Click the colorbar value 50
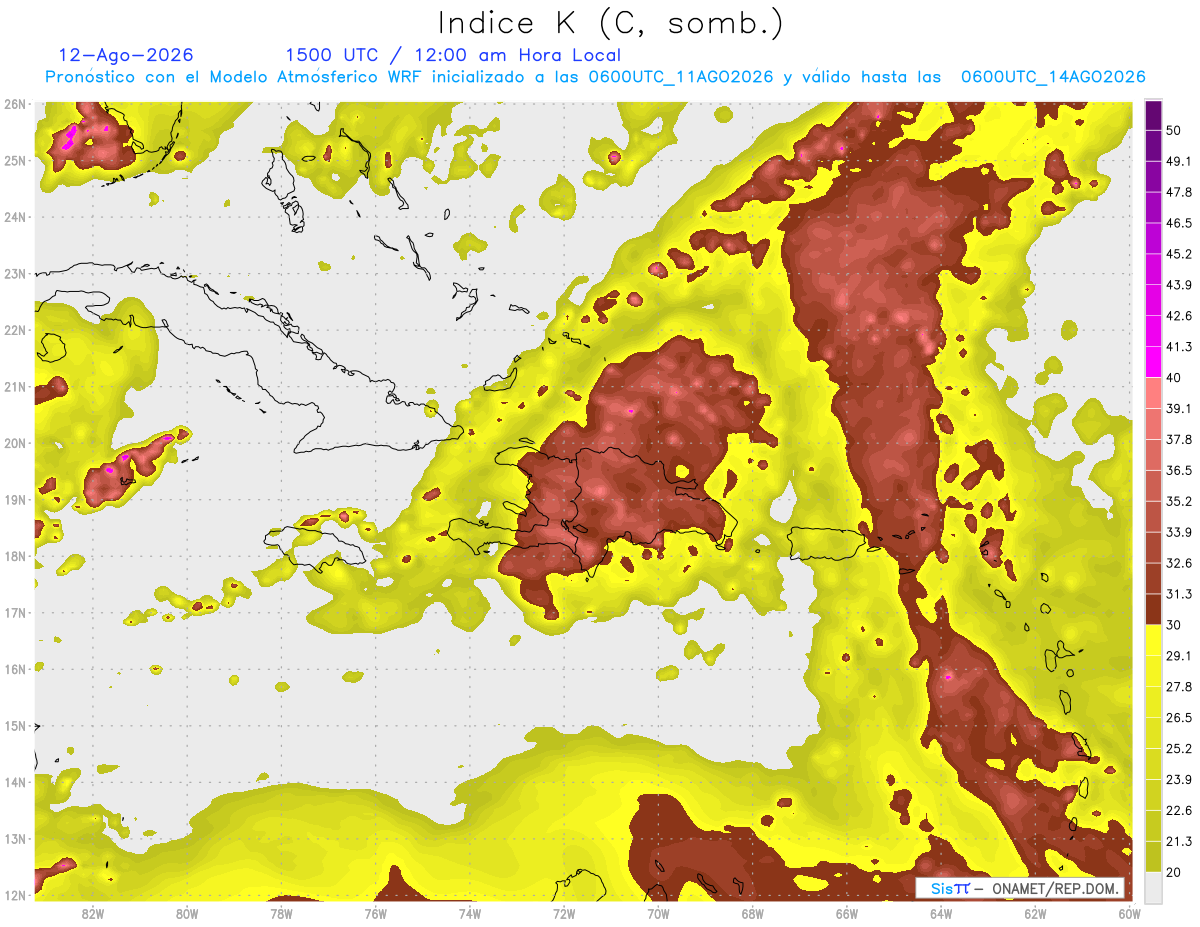This screenshot has height=927, width=1200. tap(1174, 130)
